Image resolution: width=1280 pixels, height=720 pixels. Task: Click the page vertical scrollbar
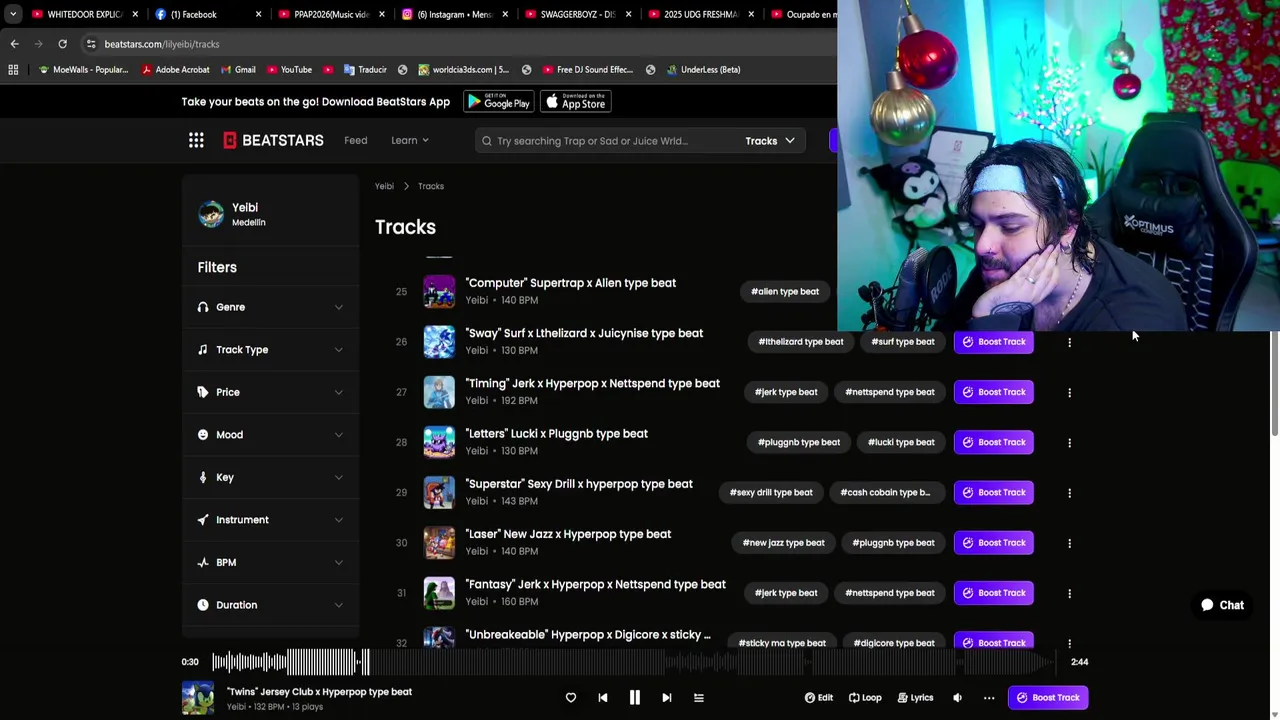pyautogui.click(x=1274, y=385)
